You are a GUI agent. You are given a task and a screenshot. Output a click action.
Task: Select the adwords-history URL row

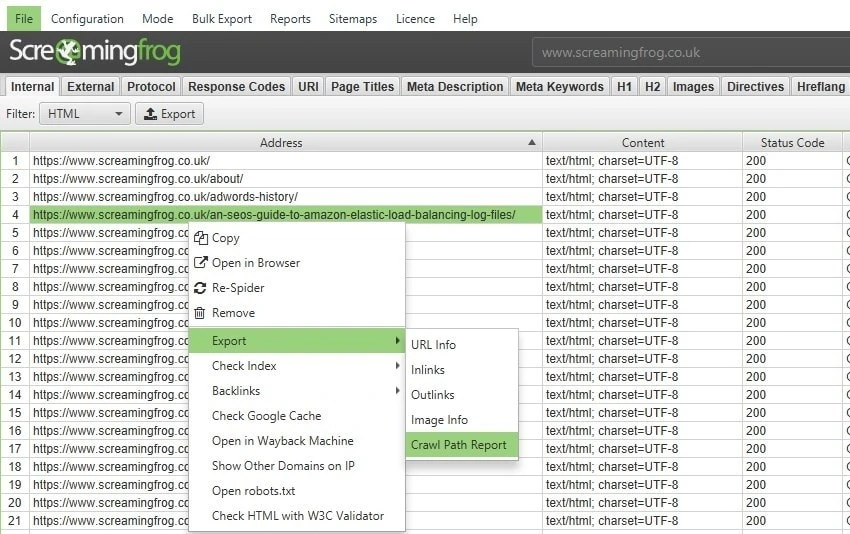point(165,197)
